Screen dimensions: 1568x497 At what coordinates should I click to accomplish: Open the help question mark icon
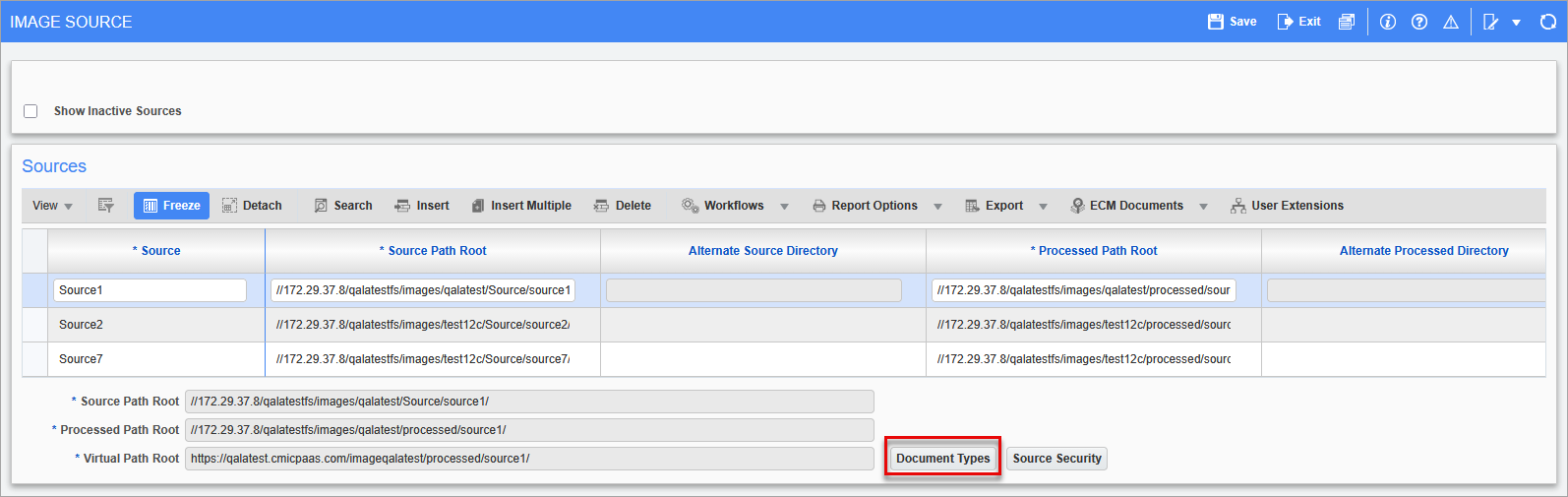[1419, 22]
